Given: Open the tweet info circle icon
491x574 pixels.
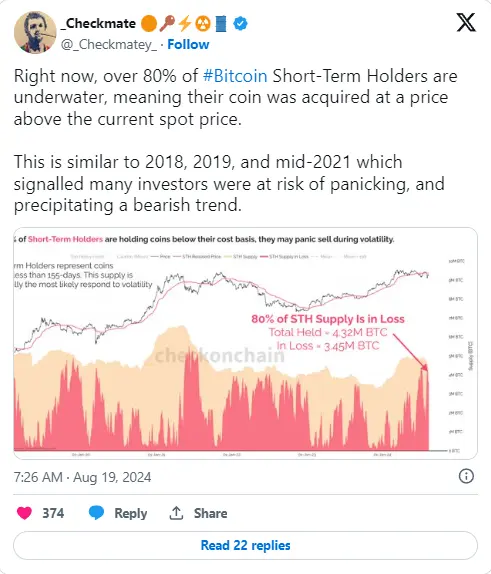Looking at the screenshot, I should (x=466, y=476).
